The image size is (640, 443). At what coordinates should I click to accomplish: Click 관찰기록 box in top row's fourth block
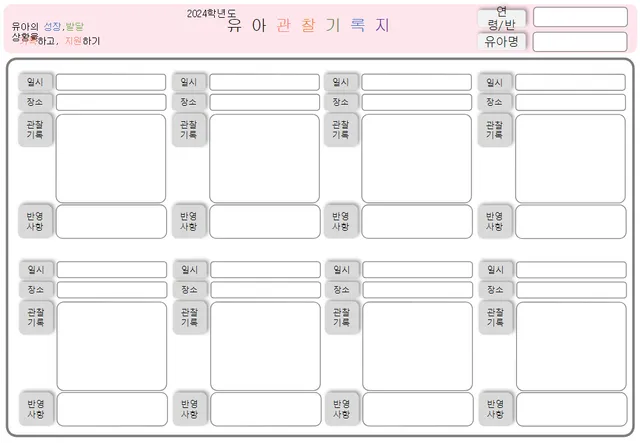pyautogui.click(x=570, y=158)
